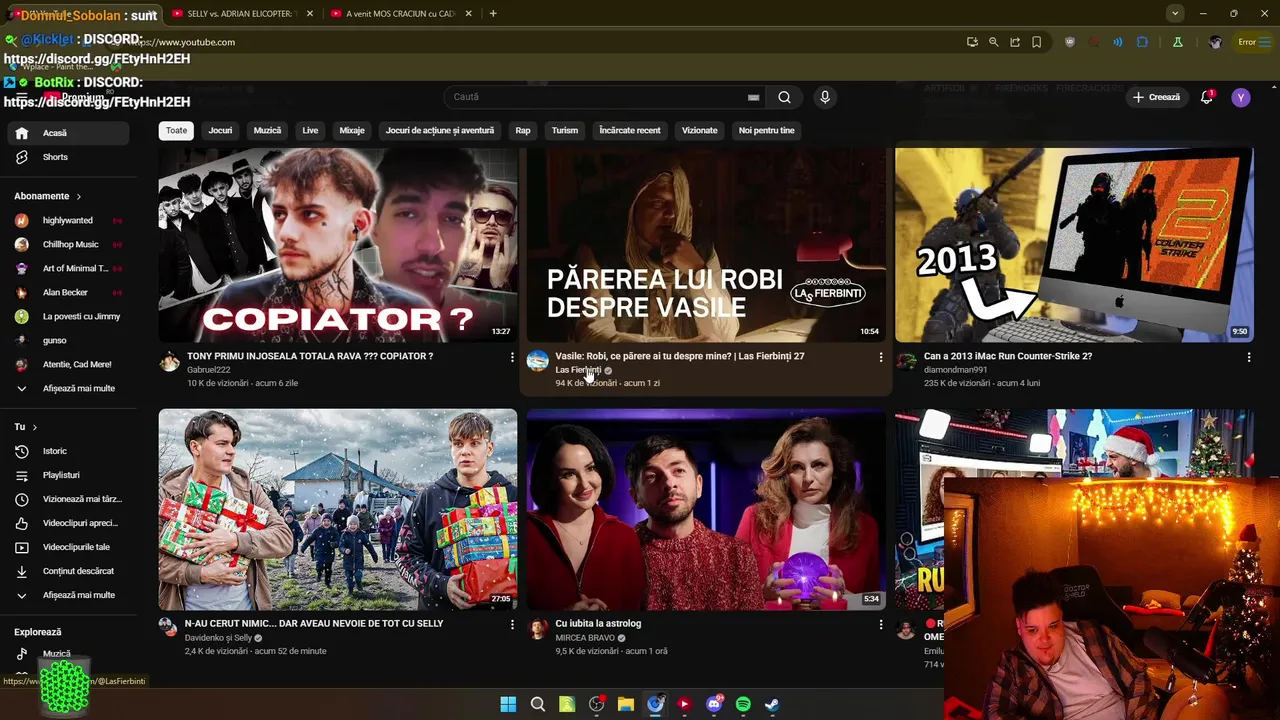Click the Creează create button
The image size is (1280, 720).
pyautogui.click(x=1156, y=97)
